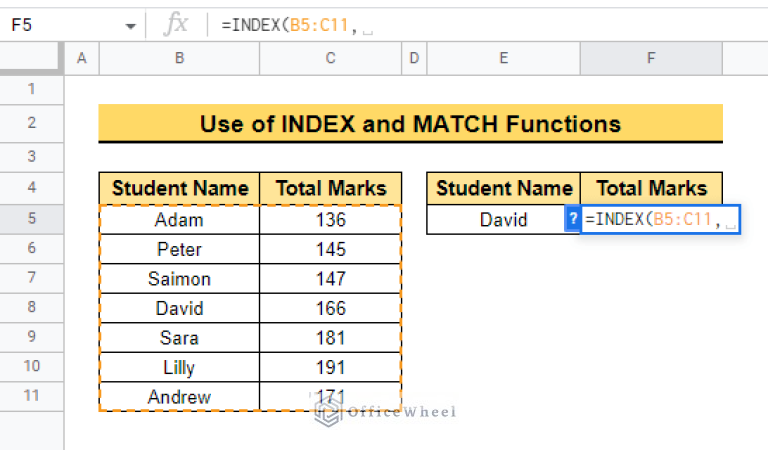Select column F header
The width and height of the screenshot is (768, 450).
tap(650, 58)
